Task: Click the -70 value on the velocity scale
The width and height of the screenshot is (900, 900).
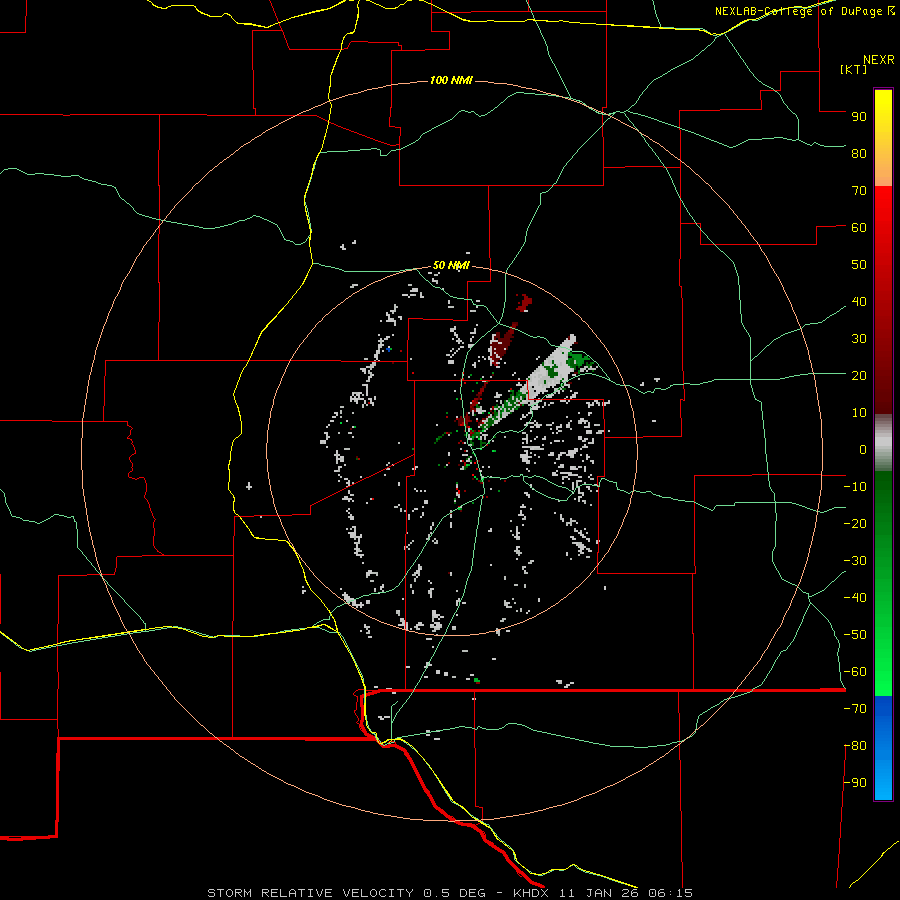Action: point(855,708)
